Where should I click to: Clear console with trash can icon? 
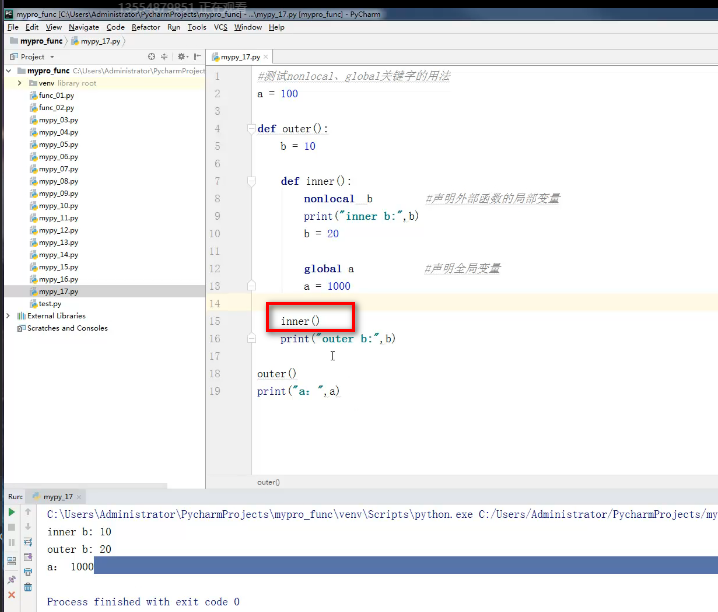click(x=28, y=587)
